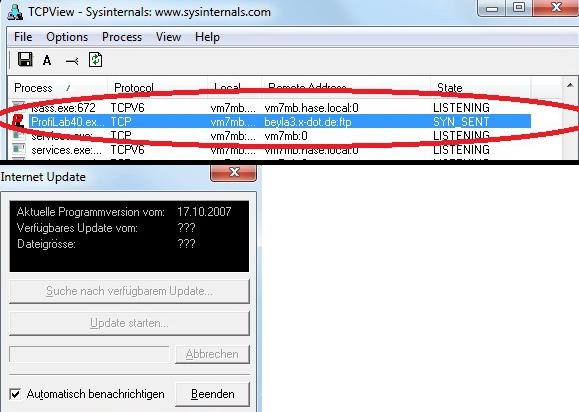Viewport: 579px width, 412px height.
Task: Click the update download progress bar
Action: point(89,354)
